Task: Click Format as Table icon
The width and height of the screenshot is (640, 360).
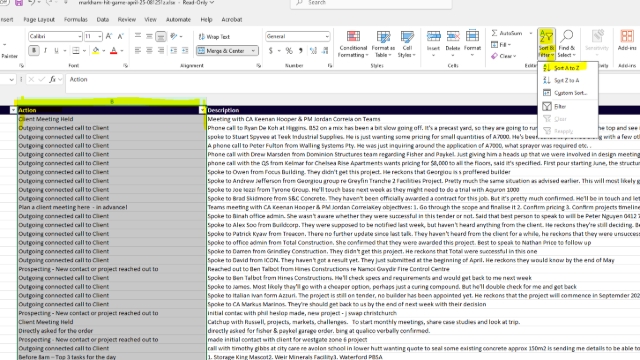Action: coord(383,44)
